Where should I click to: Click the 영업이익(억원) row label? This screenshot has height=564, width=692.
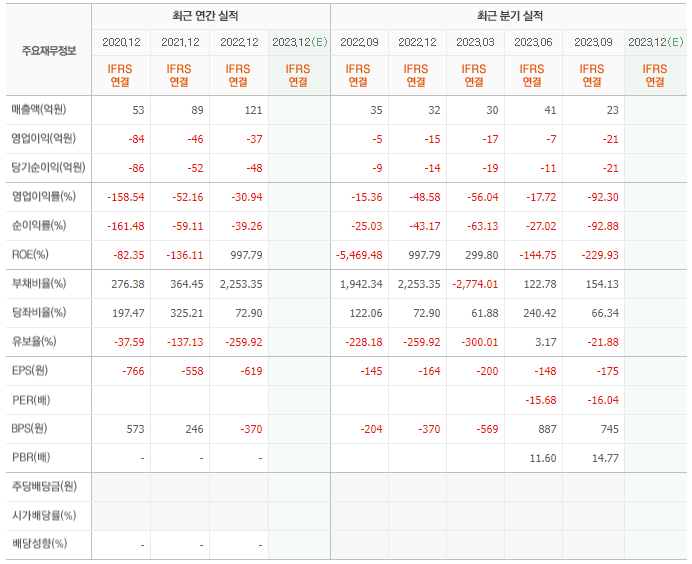[x=44, y=138]
